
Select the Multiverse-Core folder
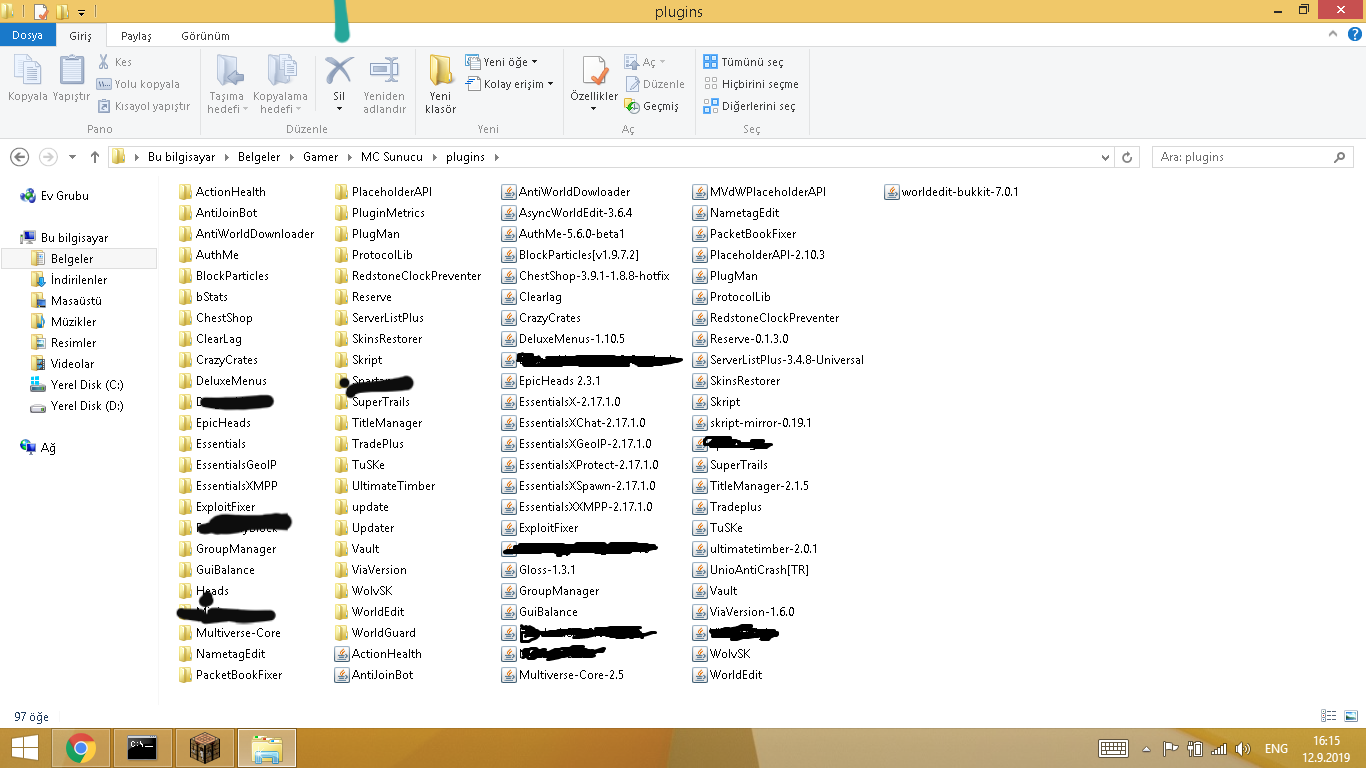coord(238,633)
